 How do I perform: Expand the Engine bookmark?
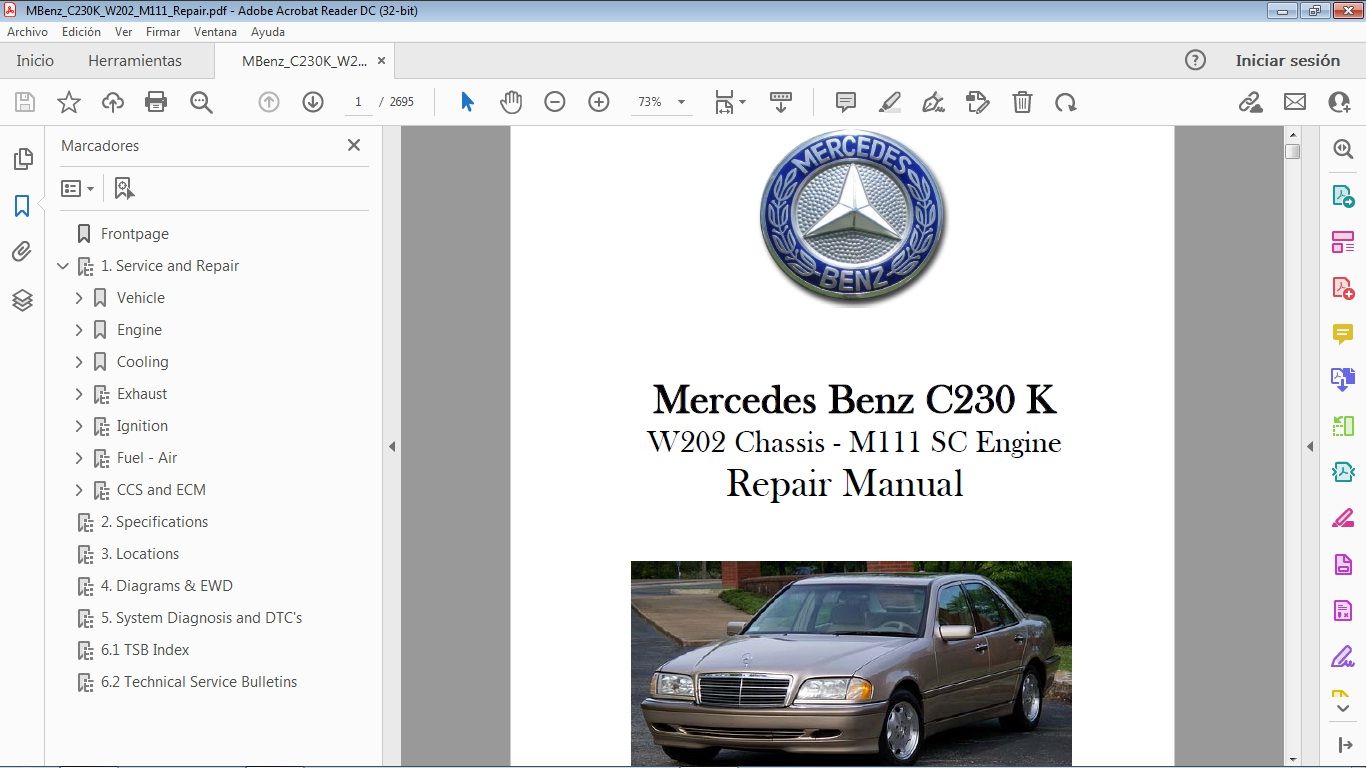click(x=79, y=329)
